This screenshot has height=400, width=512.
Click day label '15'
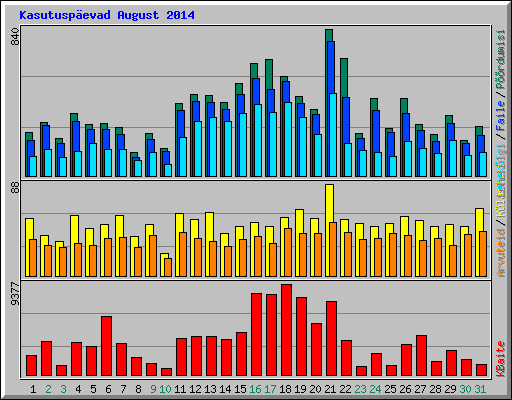coord(240,389)
